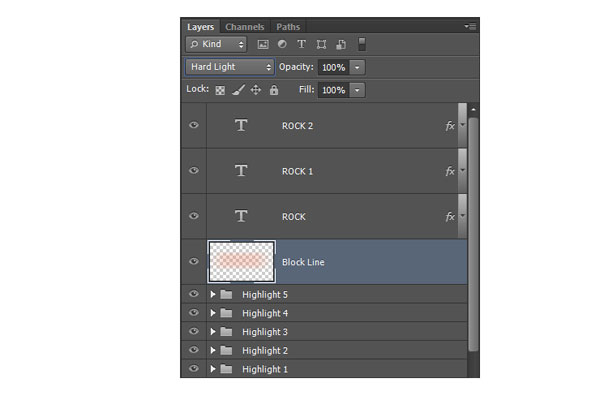
Task: Lock image pixels brush icon
Action: click(x=238, y=90)
